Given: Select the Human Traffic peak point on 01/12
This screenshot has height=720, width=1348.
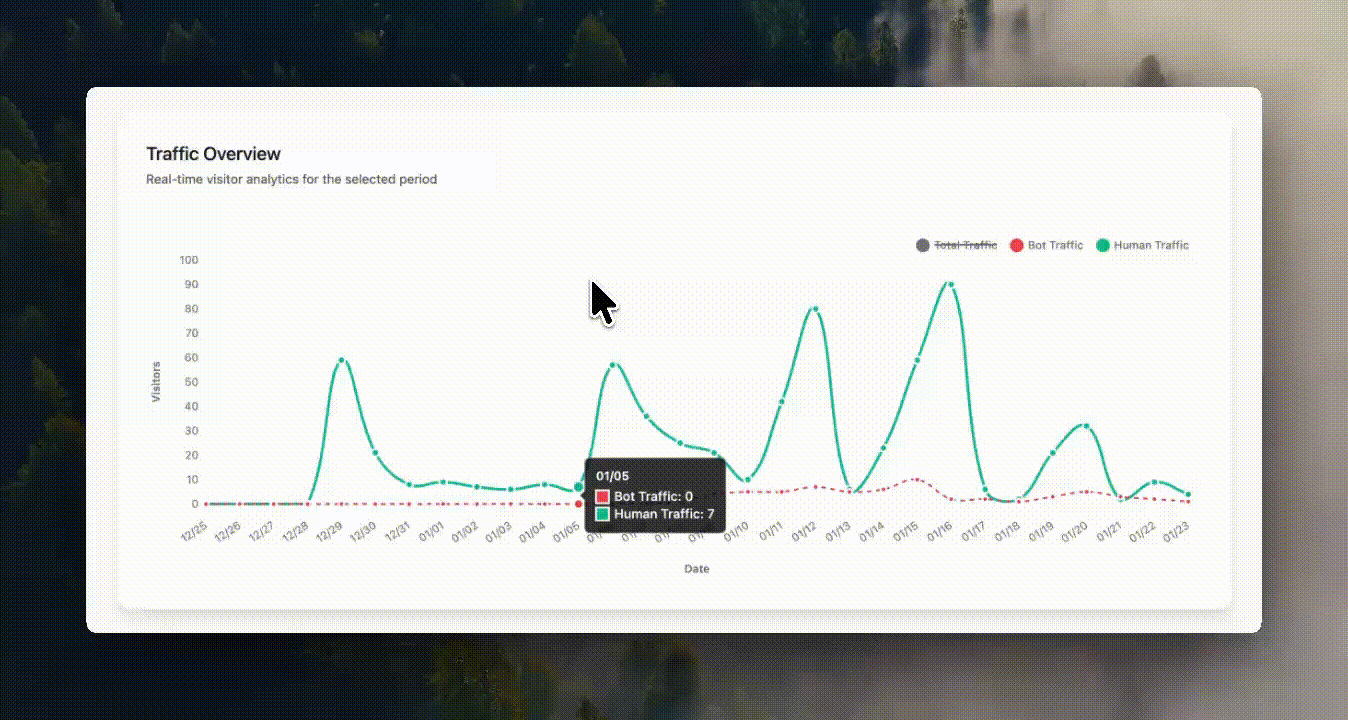Looking at the screenshot, I should [x=815, y=309].
